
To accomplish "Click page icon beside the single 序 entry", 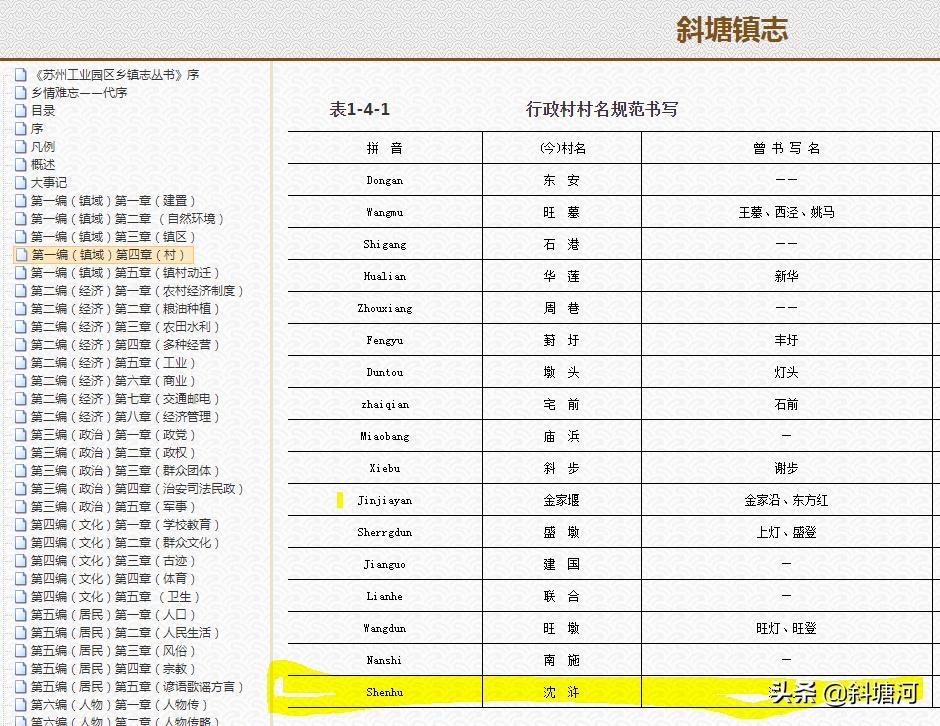I will (21, 128).
